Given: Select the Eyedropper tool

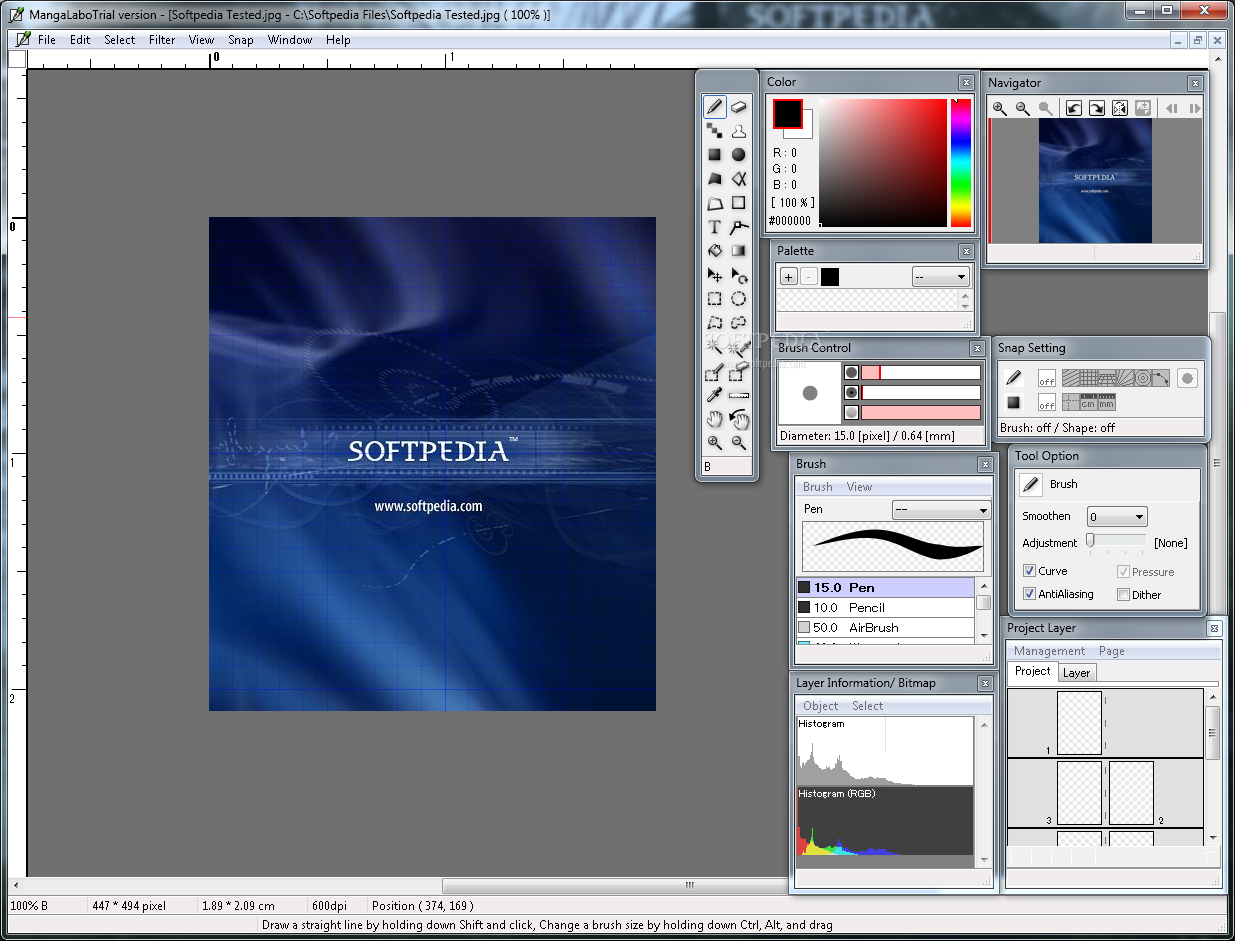Looking at the screenshot, I should (x=714, y=396).
